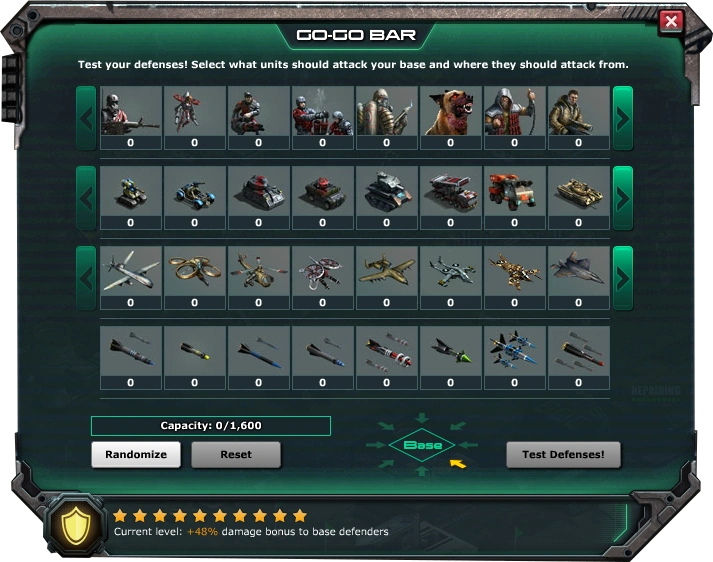Screen dimensions: 713x562
Task: Choose the stealth fighter jet unit
Action: click(578, 277)
